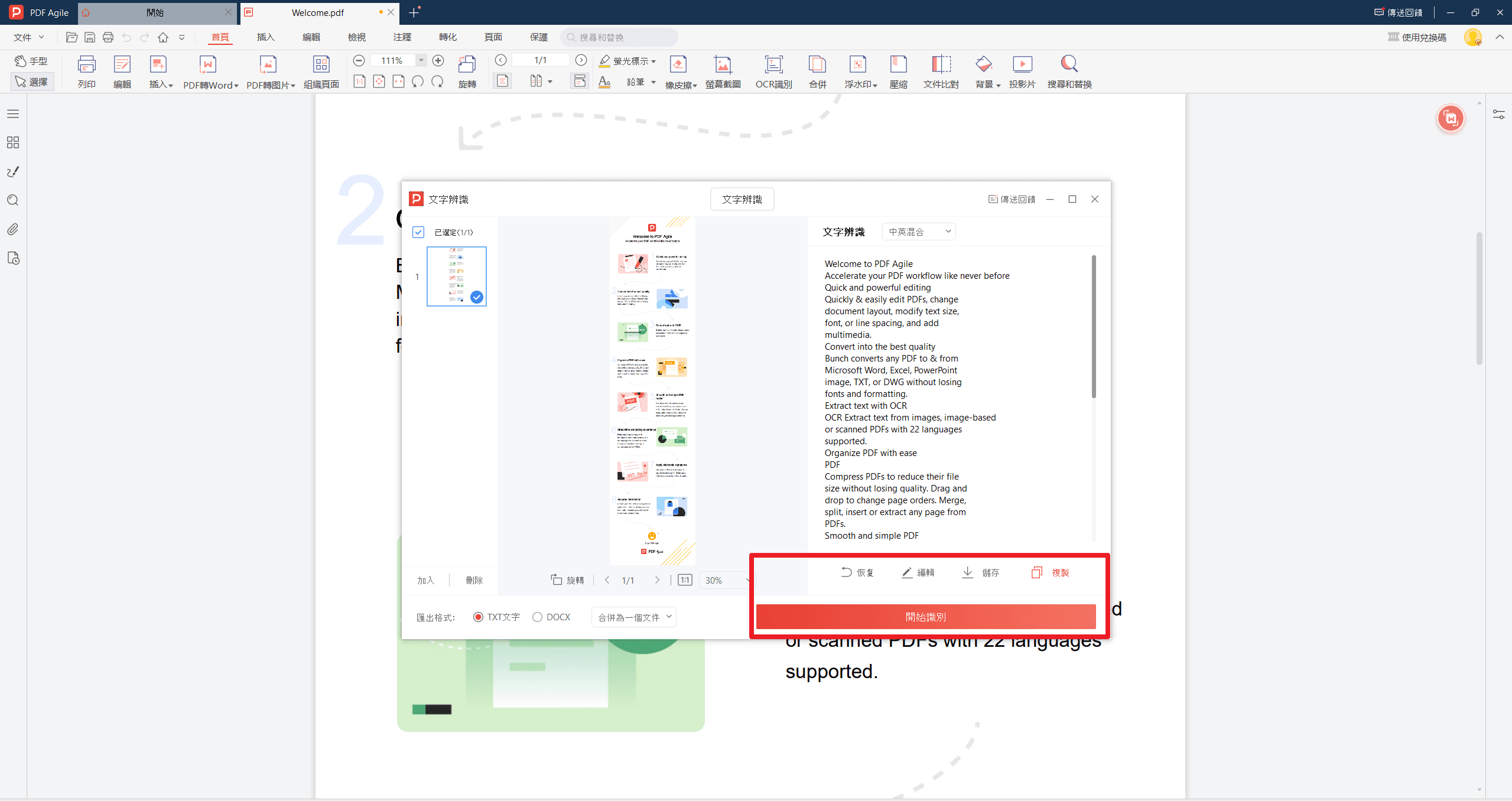Viewport: 1512px width, 801px height.
Task: Click the 複製 copy button
Action: point(1050,572)
